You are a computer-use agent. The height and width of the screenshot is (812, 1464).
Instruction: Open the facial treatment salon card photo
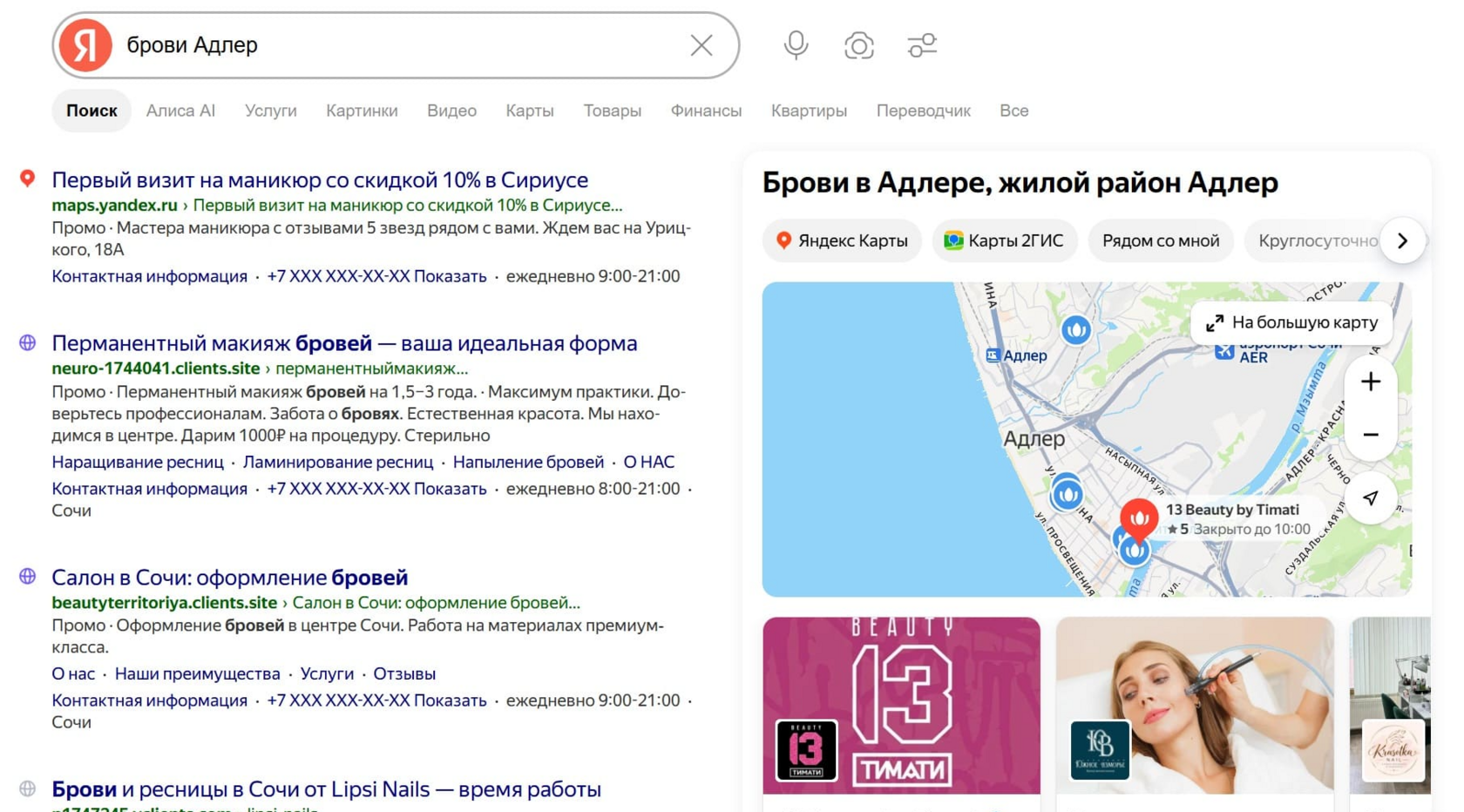tap(1195, 706)
